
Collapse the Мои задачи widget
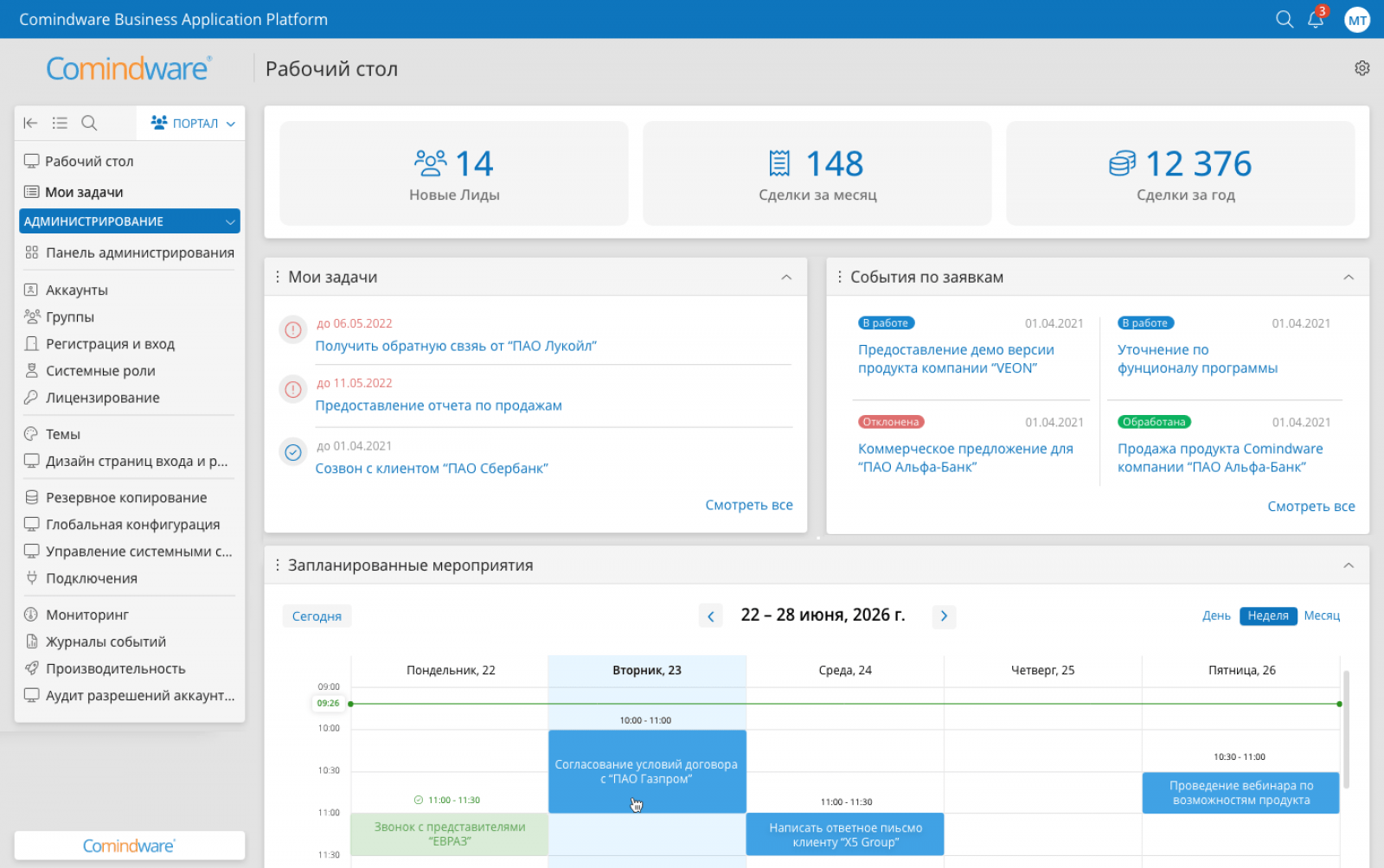click(786, 278)
